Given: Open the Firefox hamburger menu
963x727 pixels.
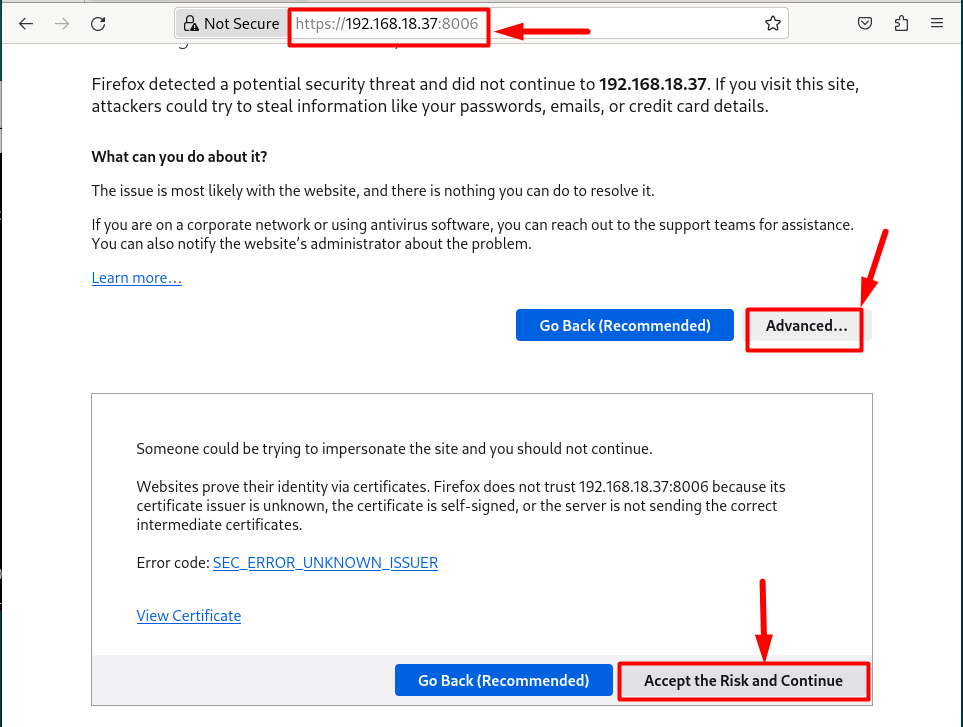Looking at the screenshot, I should (x=937, y=23).
